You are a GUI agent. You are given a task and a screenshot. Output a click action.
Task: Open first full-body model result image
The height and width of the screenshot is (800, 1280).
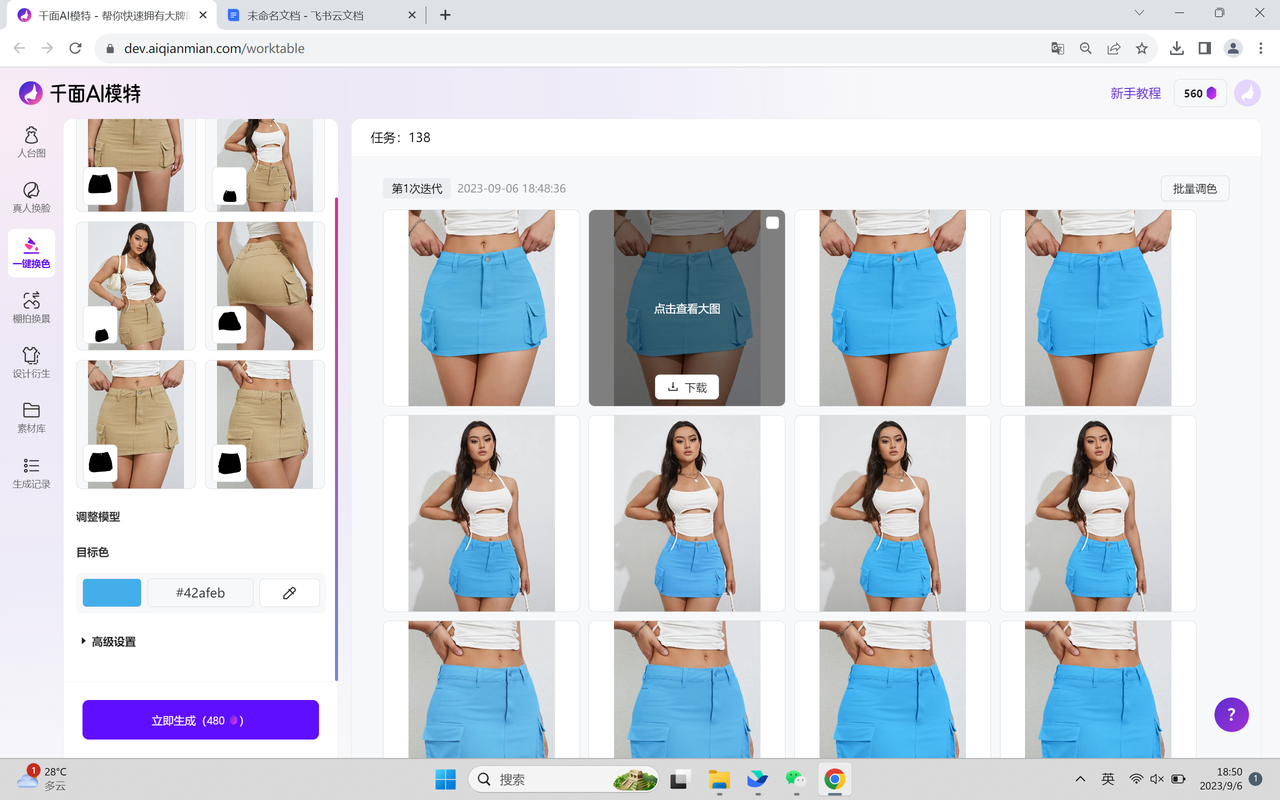481,513
